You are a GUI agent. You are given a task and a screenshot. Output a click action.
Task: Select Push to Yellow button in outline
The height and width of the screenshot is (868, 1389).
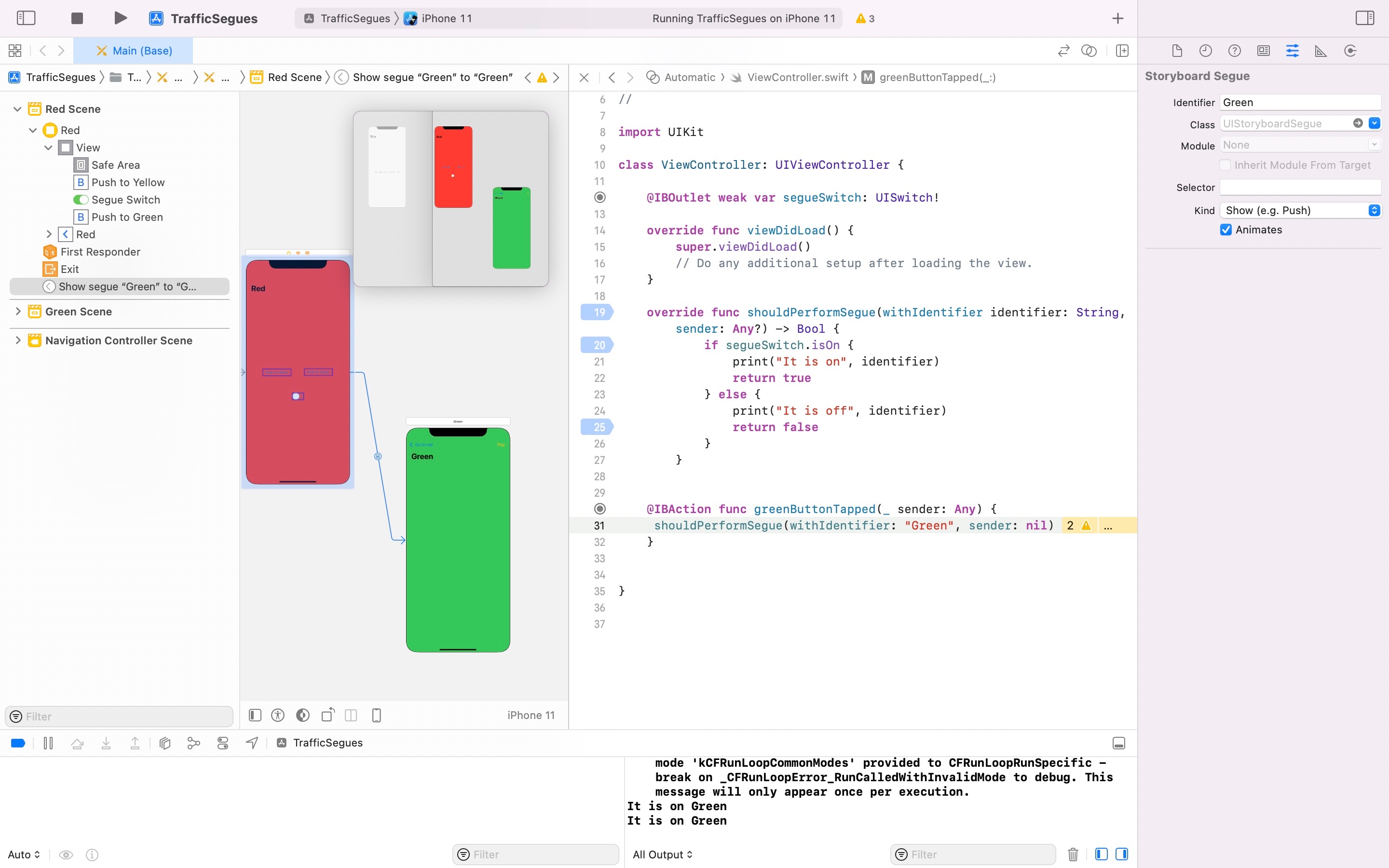tap(127, 183)
